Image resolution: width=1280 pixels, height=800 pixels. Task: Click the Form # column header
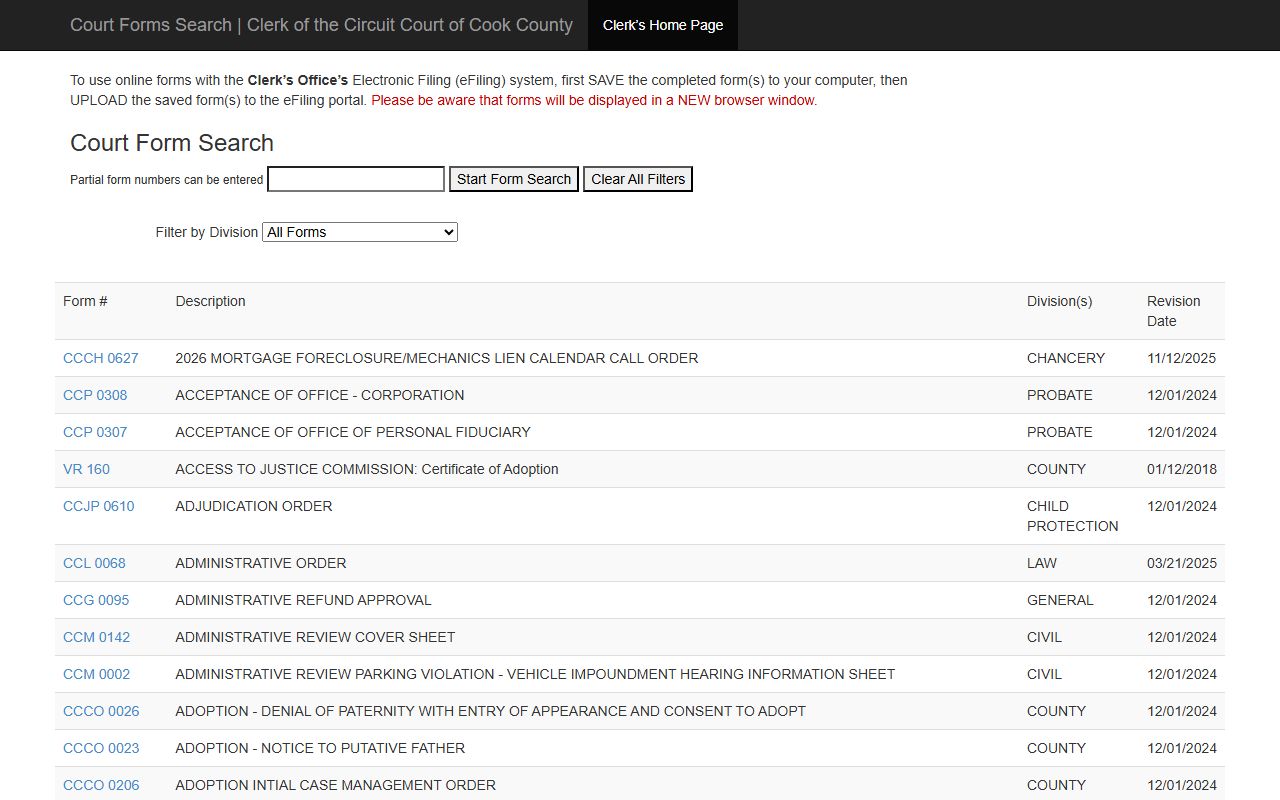tap(85, 301)
